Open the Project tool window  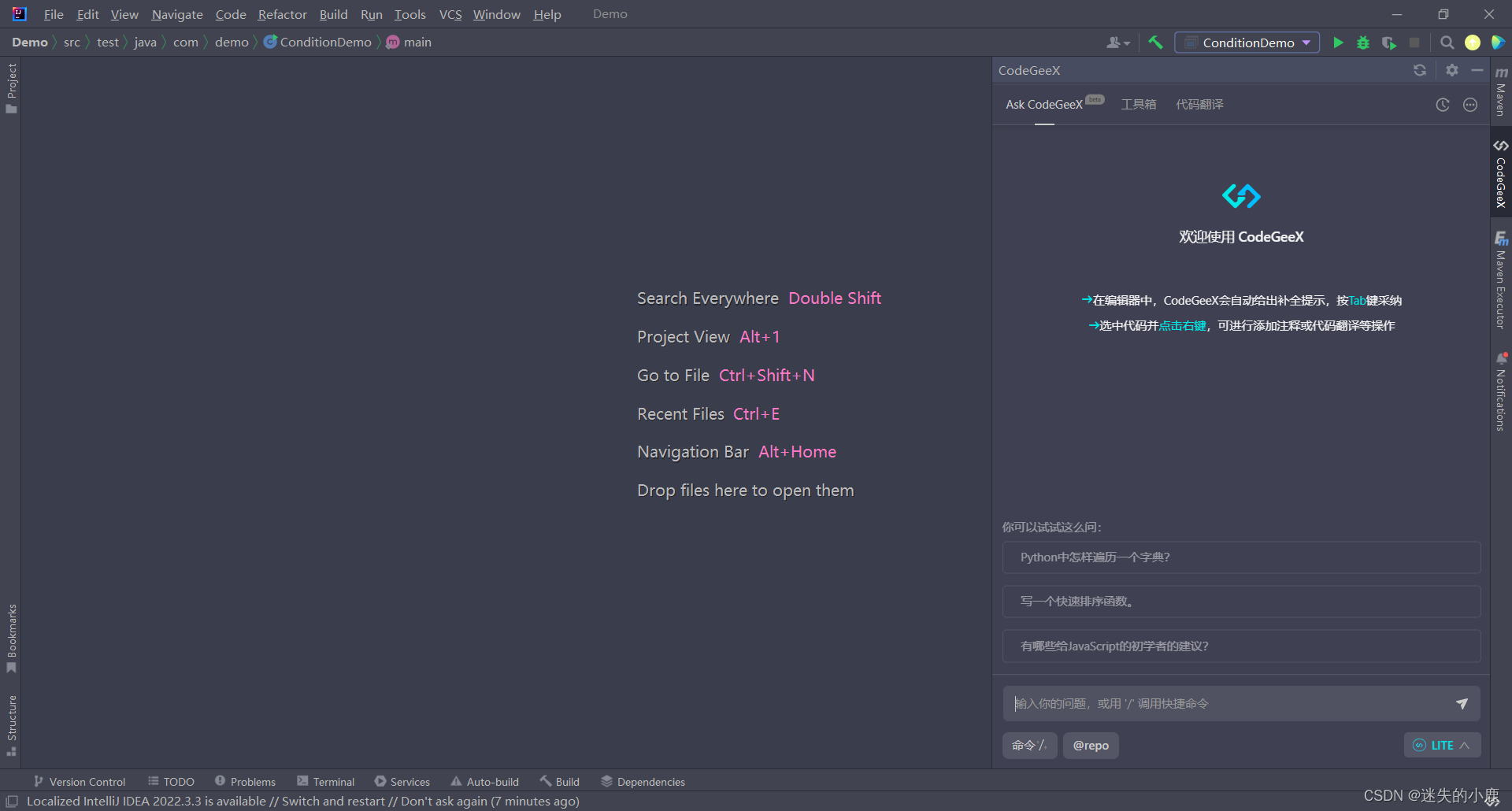pos(11,87)
